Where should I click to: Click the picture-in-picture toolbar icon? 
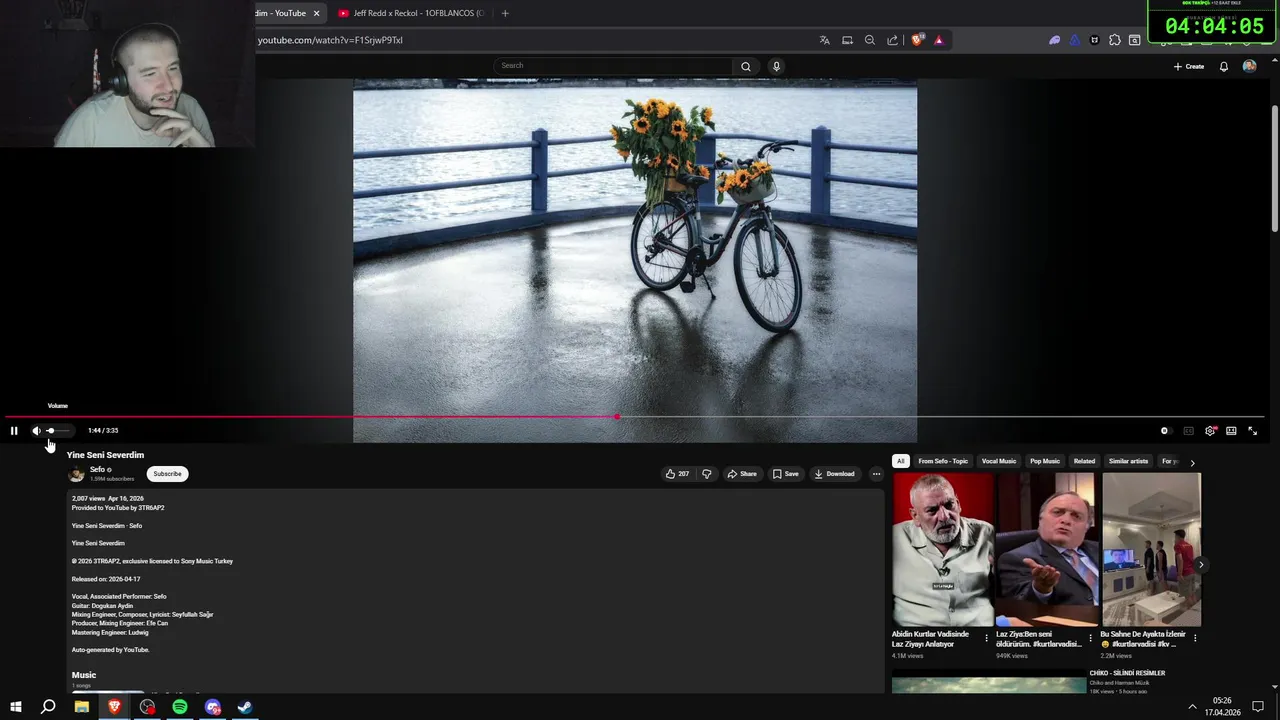847,40
